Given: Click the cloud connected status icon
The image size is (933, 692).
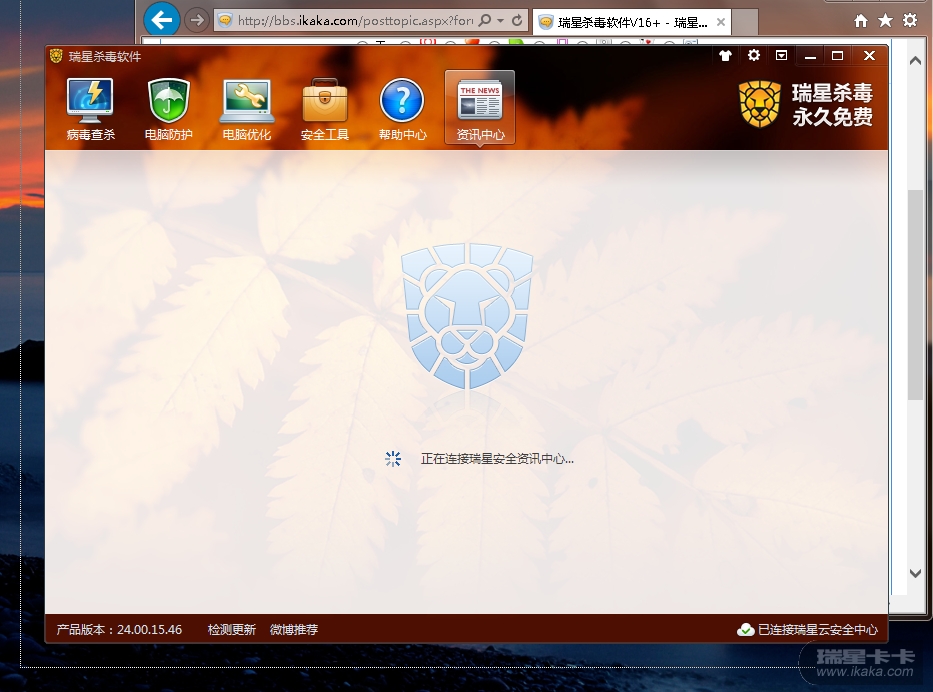Looking at the screenshot, I should click(745, 630).
